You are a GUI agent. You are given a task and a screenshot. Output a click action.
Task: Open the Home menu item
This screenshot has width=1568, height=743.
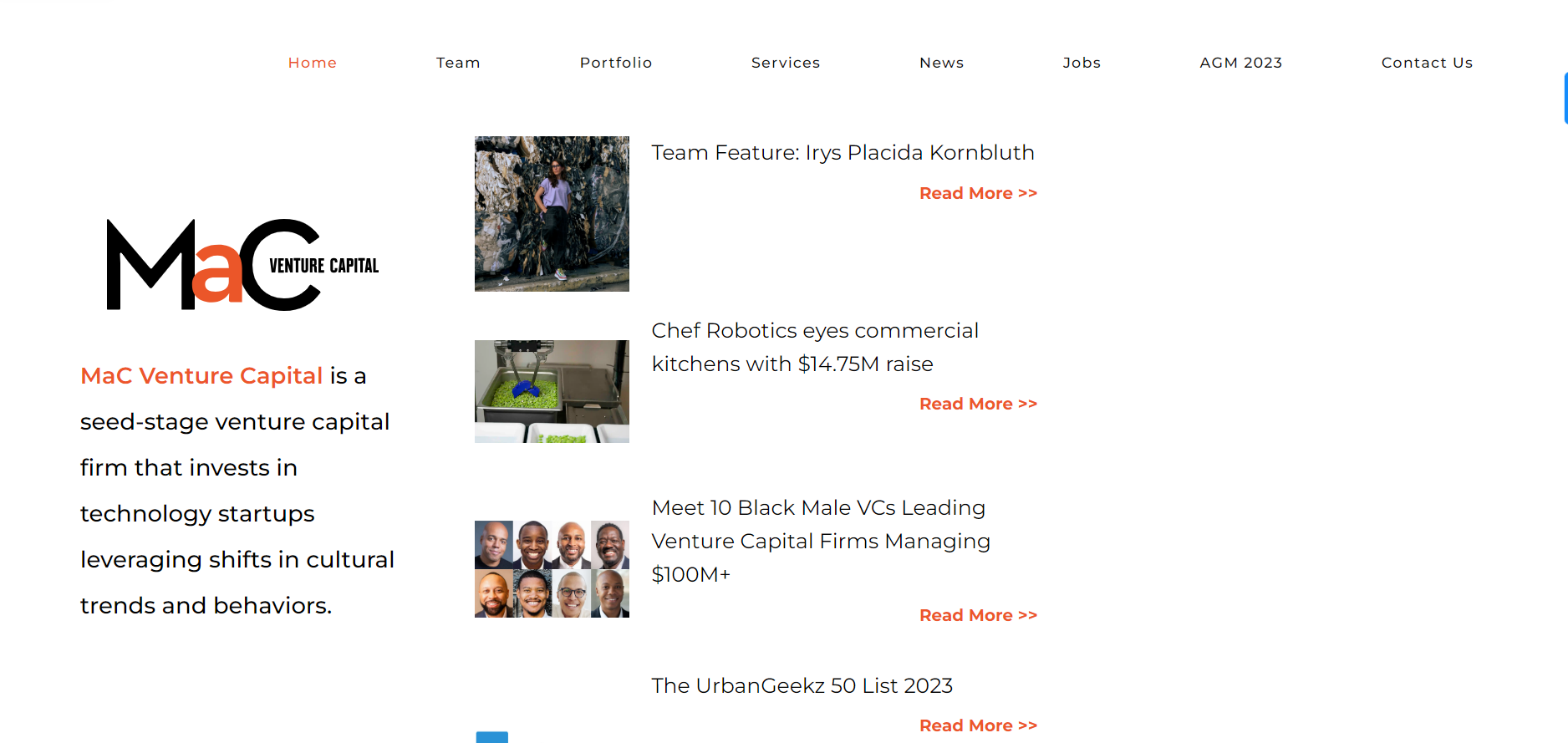(x=313, y=63)
